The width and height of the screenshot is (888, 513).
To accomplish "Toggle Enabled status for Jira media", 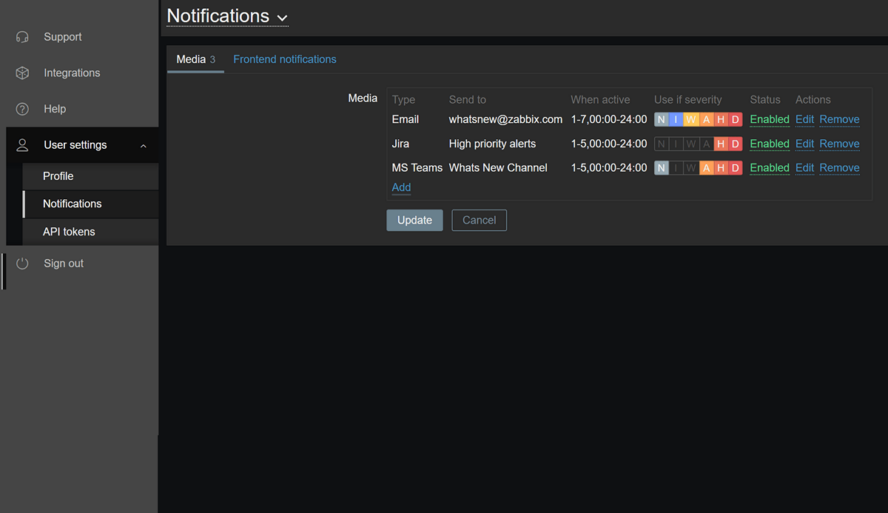I will (769, 144).
